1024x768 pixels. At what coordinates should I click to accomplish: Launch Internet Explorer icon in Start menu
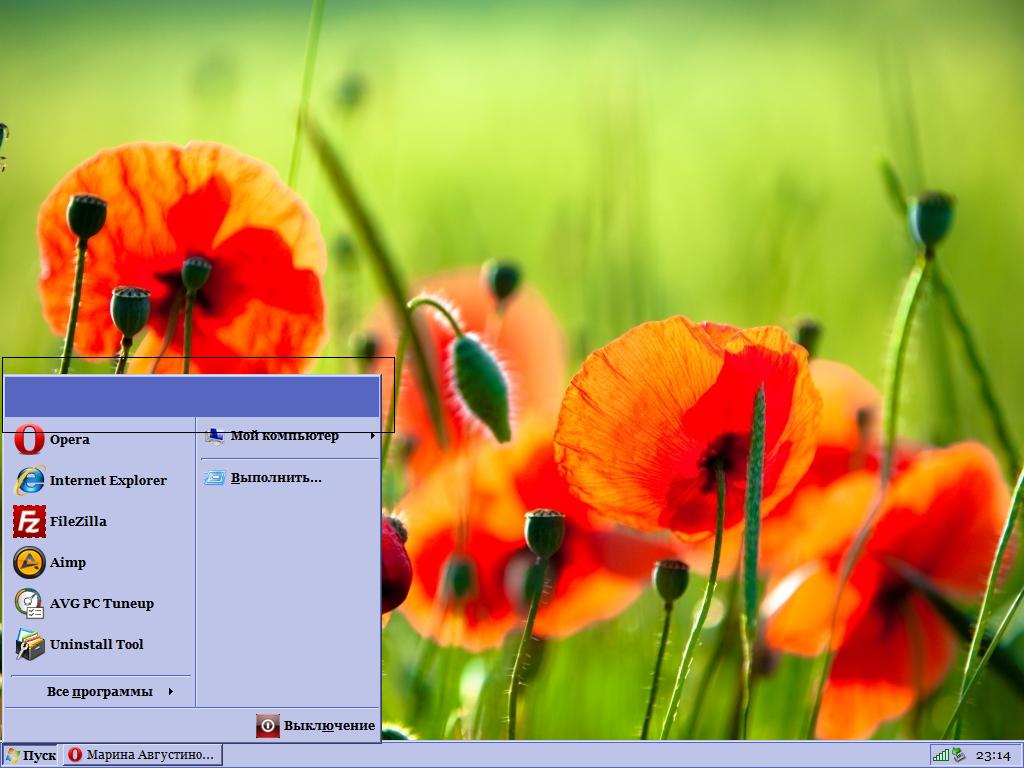[29, 480]
